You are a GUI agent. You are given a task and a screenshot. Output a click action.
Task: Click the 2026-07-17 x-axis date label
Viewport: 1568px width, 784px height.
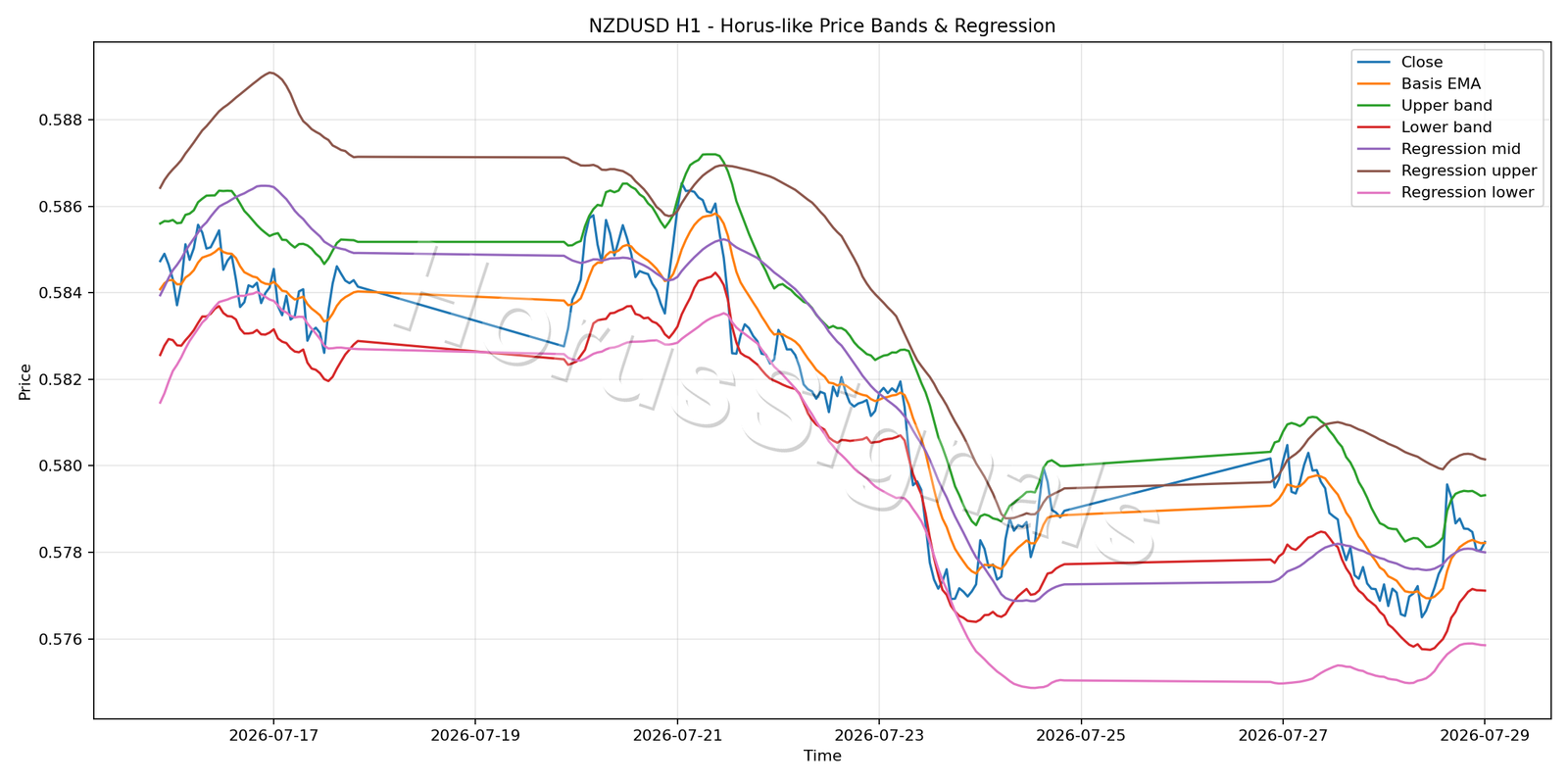pyautogui.click(x=273, y=735)
